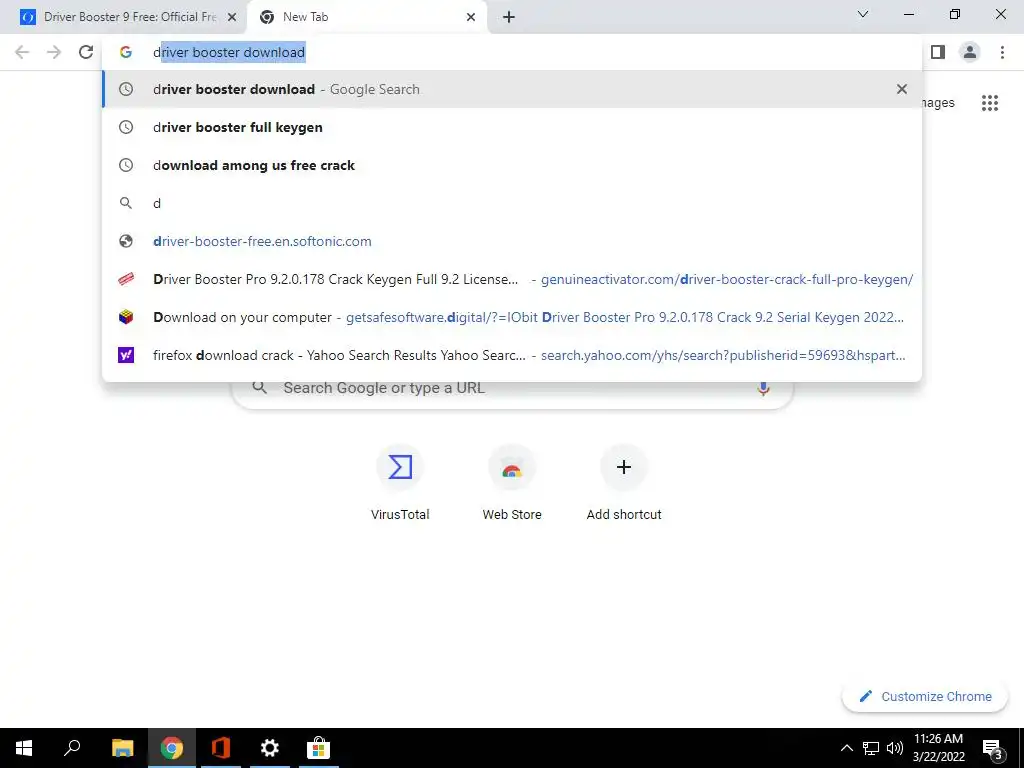Show hidden system tray icons
This screenshot has width=1024, height=768.
[x=846, y=748]
